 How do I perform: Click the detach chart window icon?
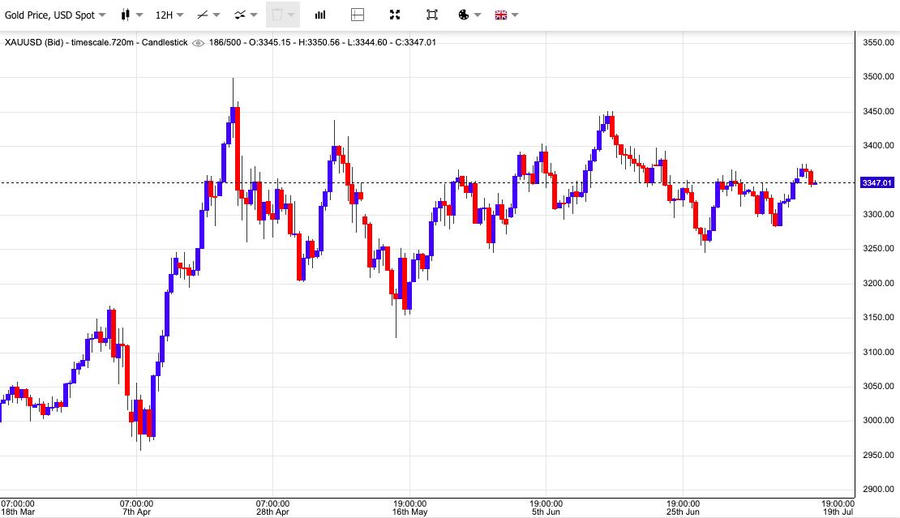[x=431, y=15]
